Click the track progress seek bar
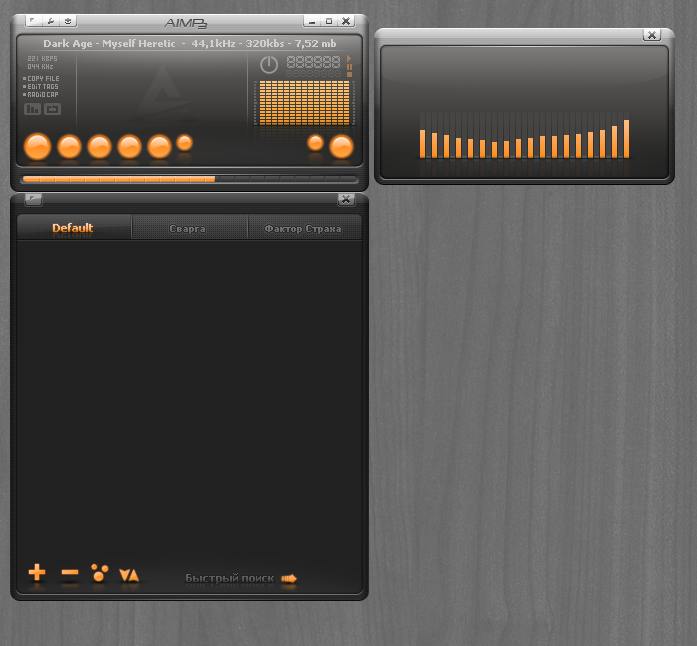 pos(188,180)
